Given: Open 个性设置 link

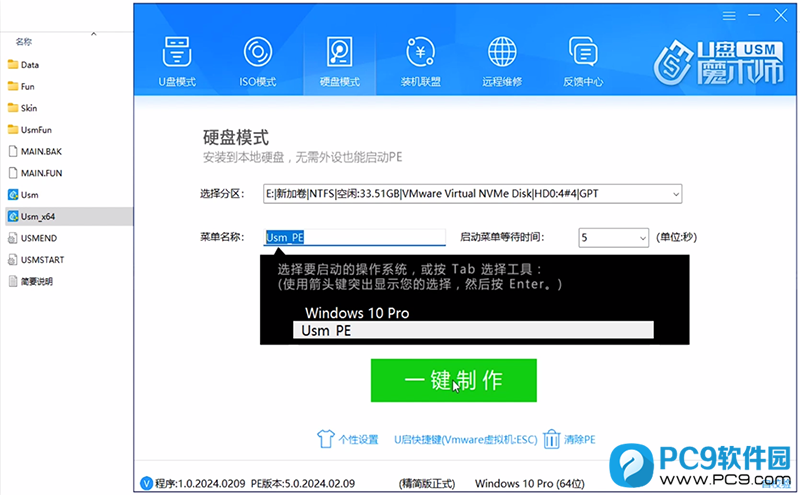Looking at the screenshot, I should [358, 439].
